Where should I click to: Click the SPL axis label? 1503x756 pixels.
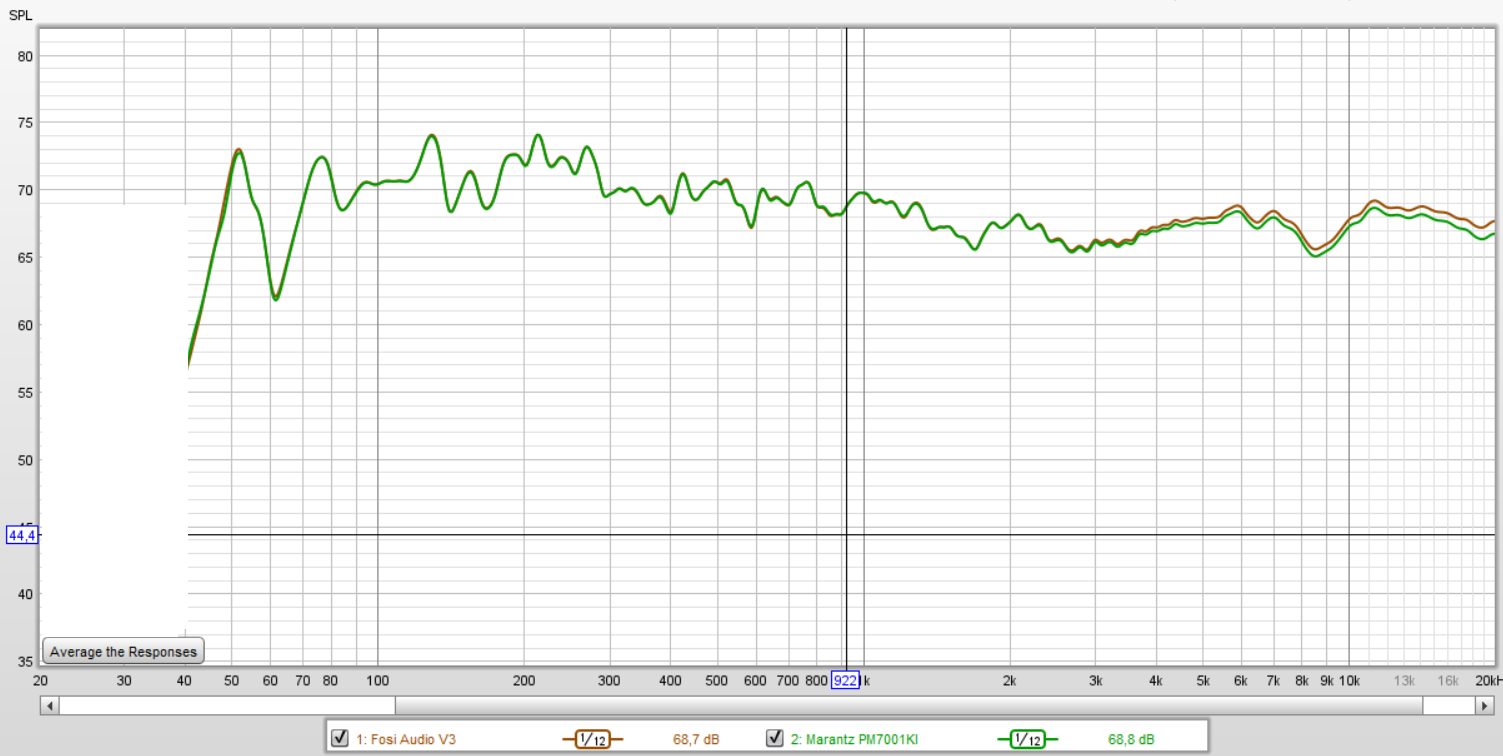tap(20, 15)
